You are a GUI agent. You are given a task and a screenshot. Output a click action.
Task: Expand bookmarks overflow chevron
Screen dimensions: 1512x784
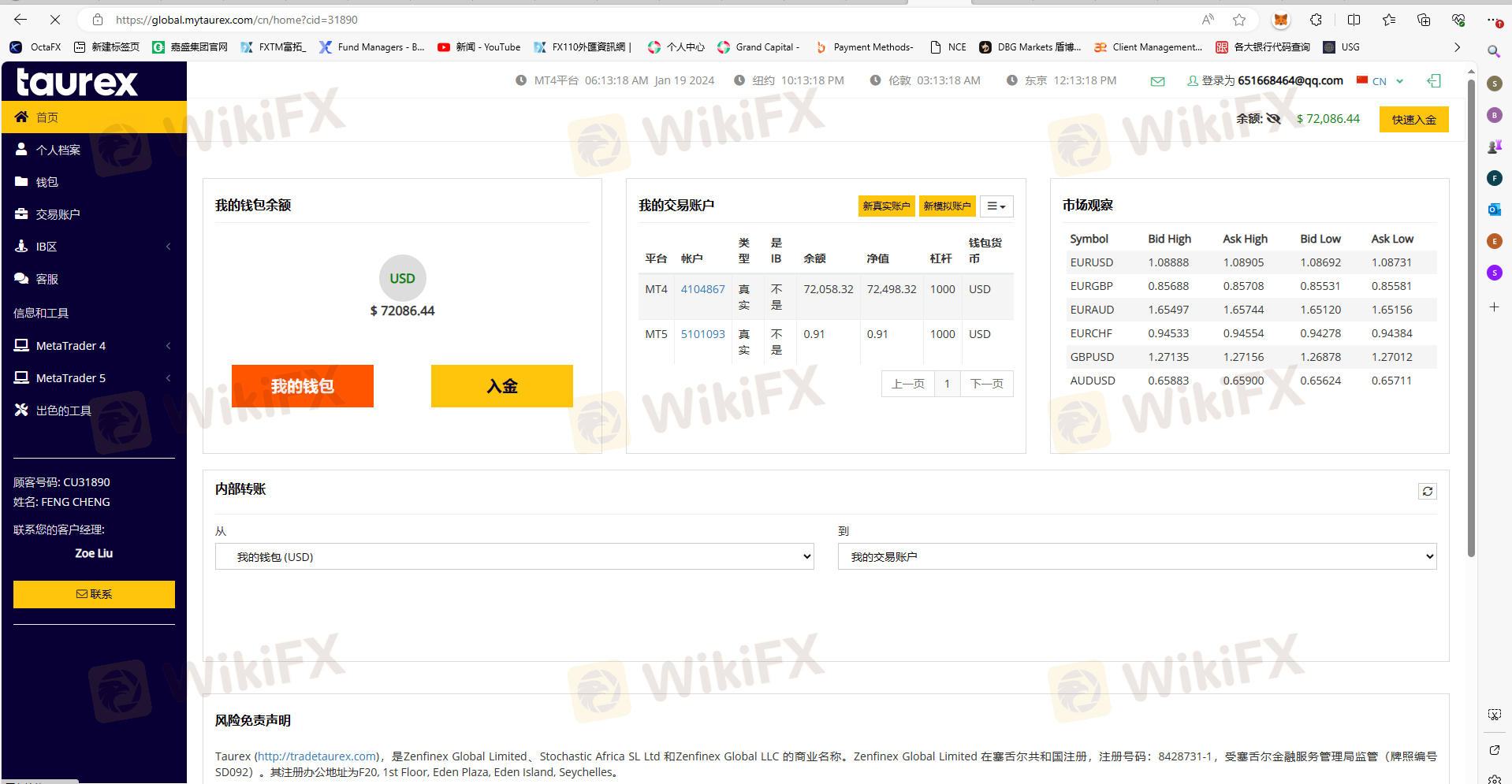pos(1457,47)
